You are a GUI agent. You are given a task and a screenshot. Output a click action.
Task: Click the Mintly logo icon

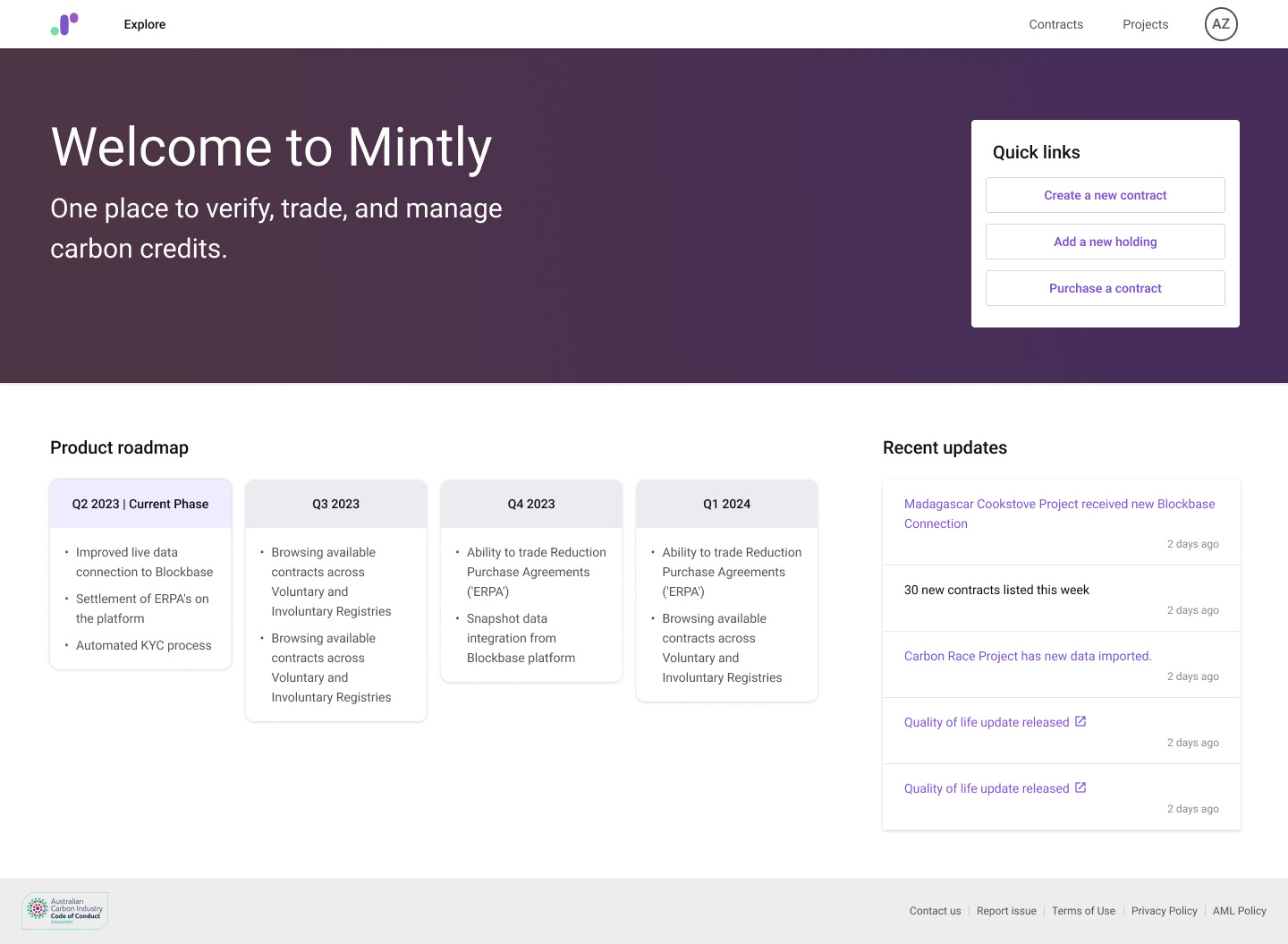[64, 24]
